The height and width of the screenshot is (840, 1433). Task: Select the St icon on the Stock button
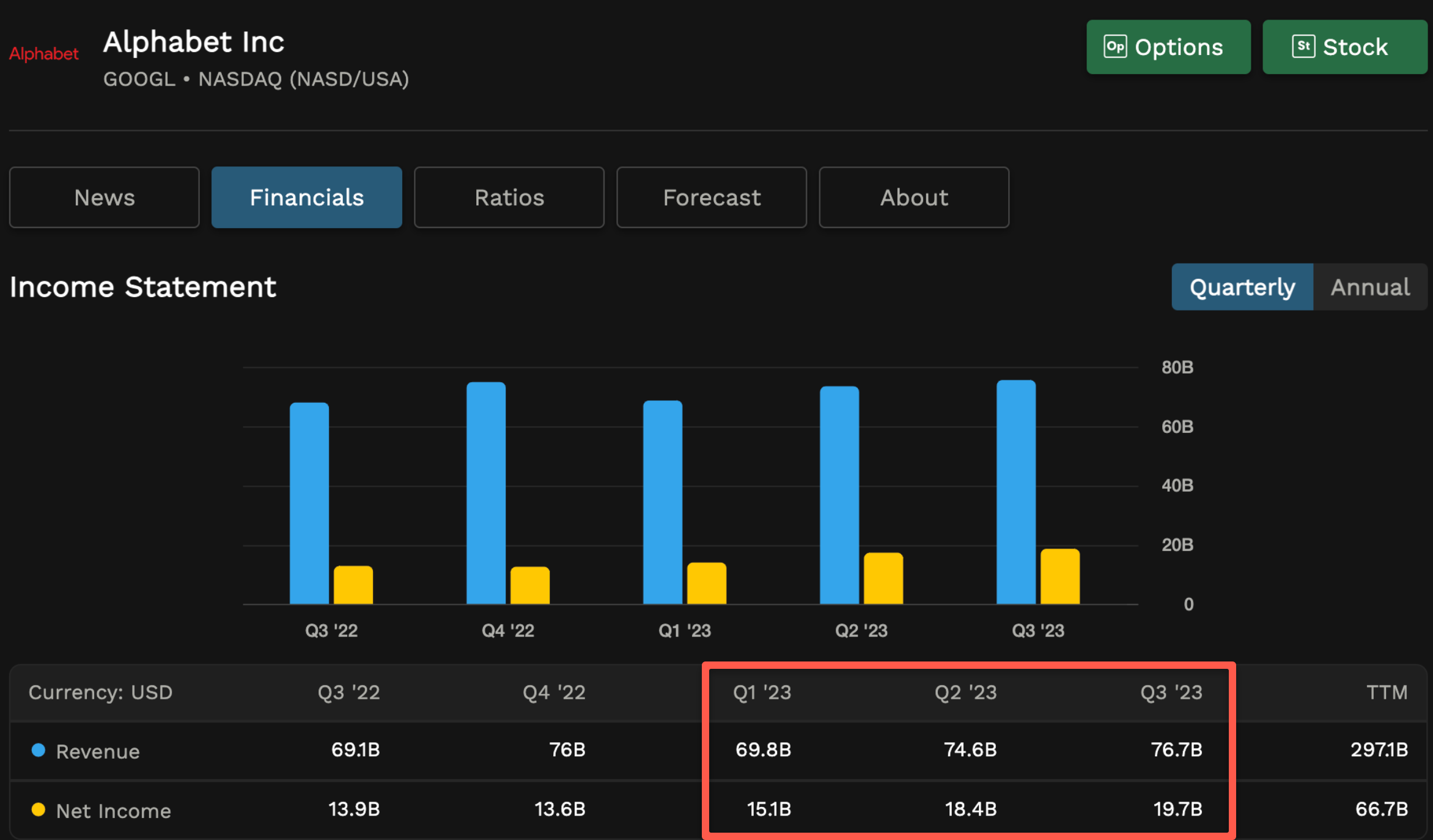(1303, 46)
